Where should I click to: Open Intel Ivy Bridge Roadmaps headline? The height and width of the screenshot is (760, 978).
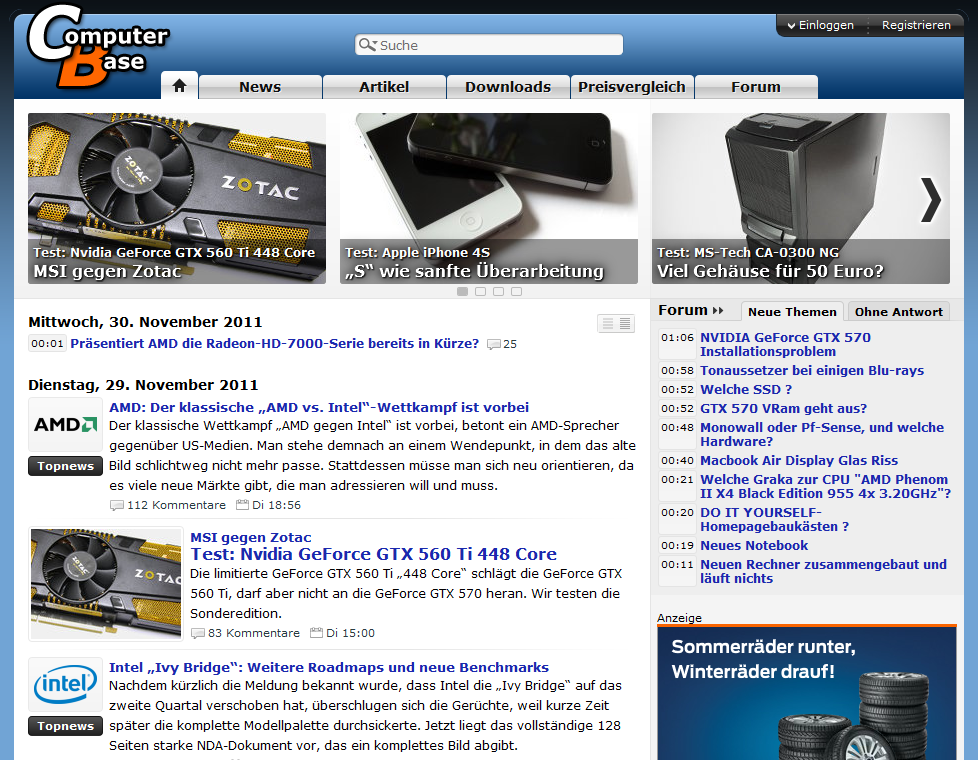pos(329,667)
